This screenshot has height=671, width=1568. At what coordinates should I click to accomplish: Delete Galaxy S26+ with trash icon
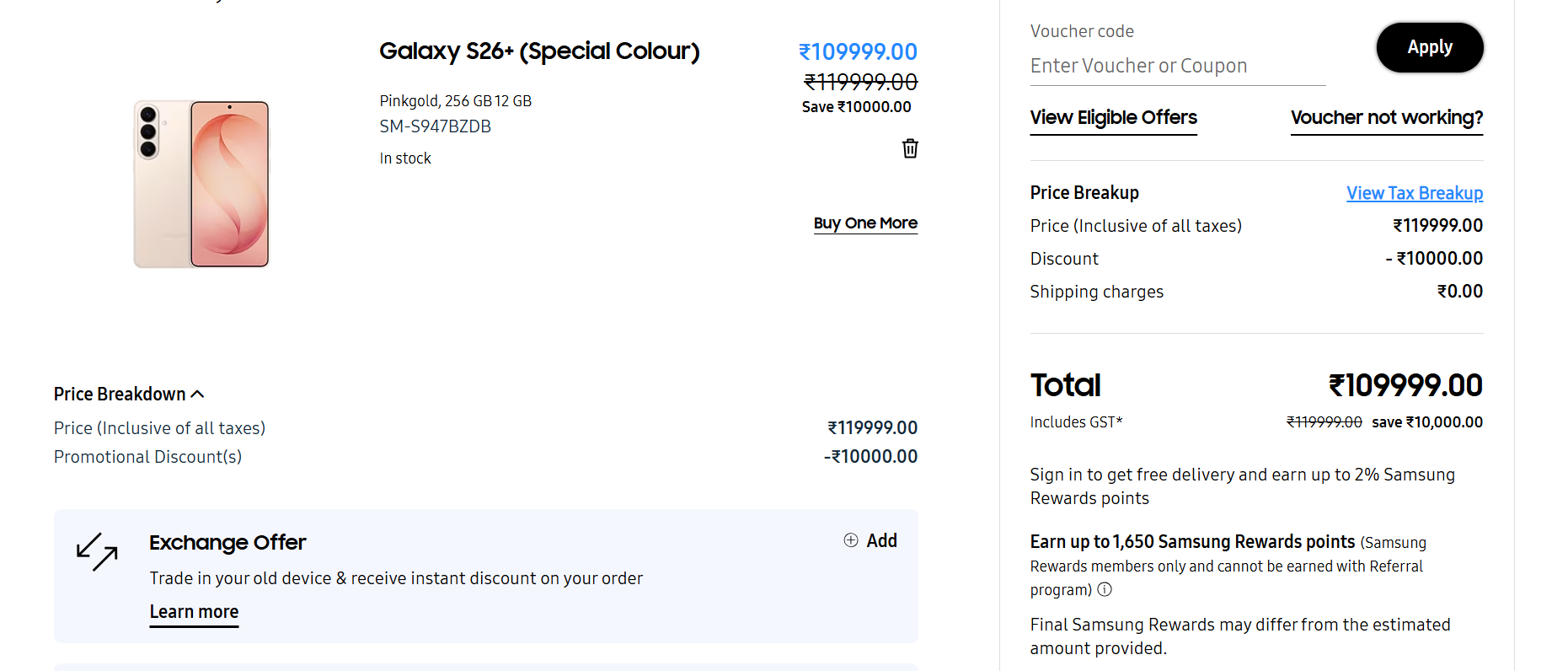tap(910, 148)
